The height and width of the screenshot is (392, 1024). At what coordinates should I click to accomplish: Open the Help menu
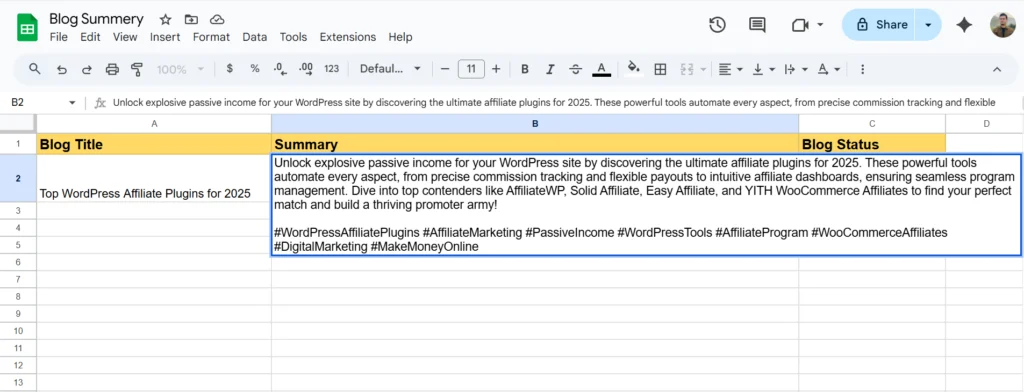click(400, 37)
